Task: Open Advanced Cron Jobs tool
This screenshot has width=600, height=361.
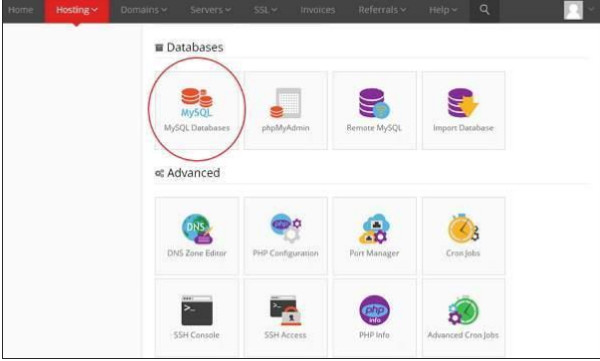Action: (x=463, y=318)
